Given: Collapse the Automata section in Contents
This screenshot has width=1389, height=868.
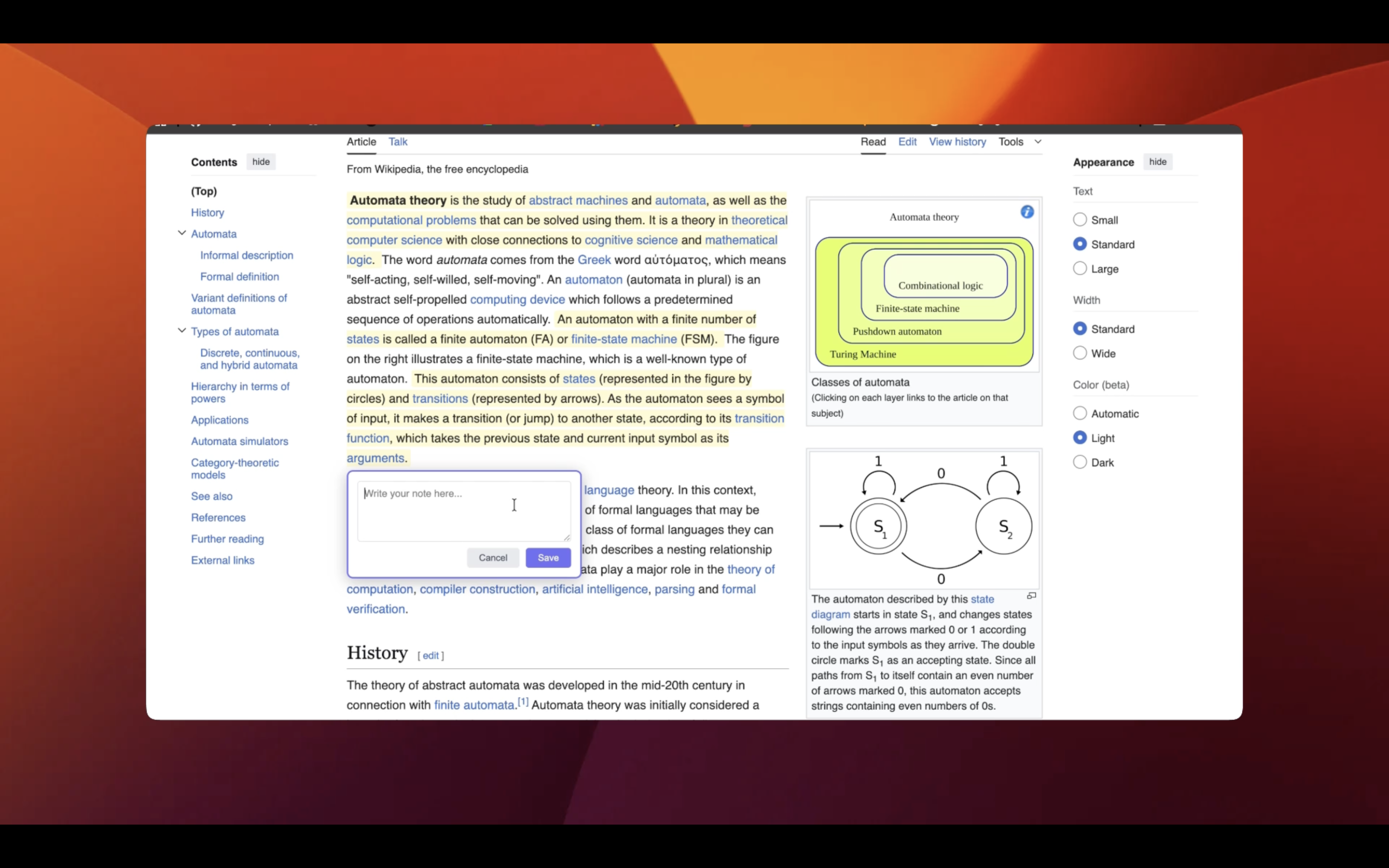Looking at the screenshot, I should coord(182,233).
